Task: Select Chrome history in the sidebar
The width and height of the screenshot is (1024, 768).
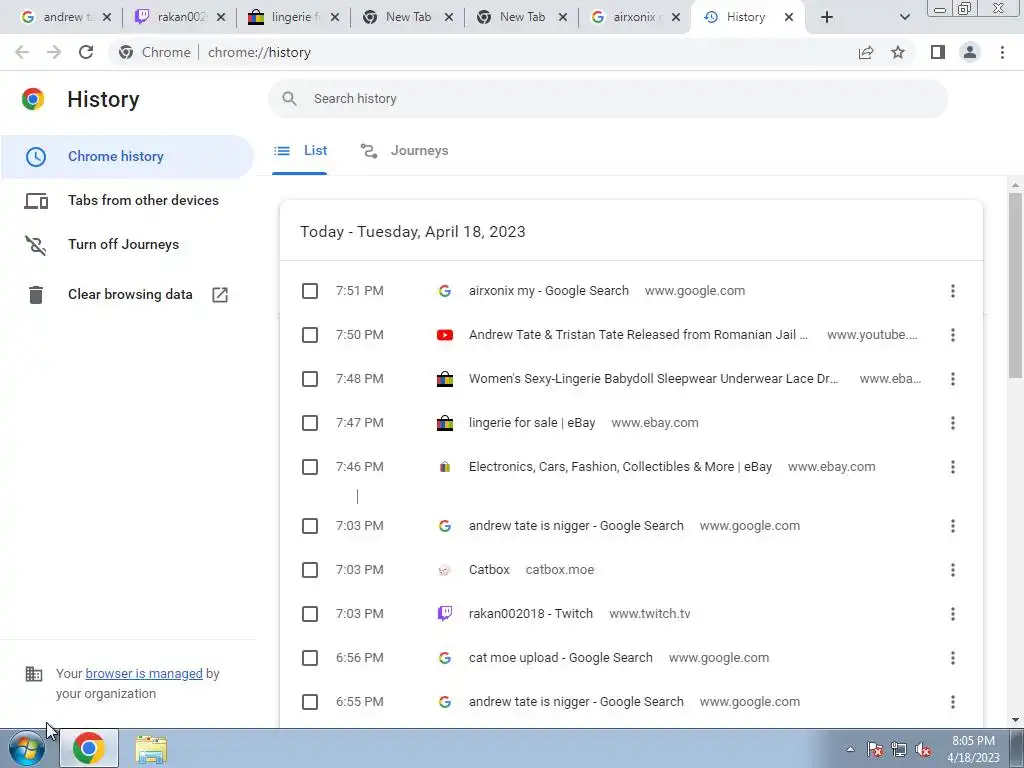Action: (127, 157)
